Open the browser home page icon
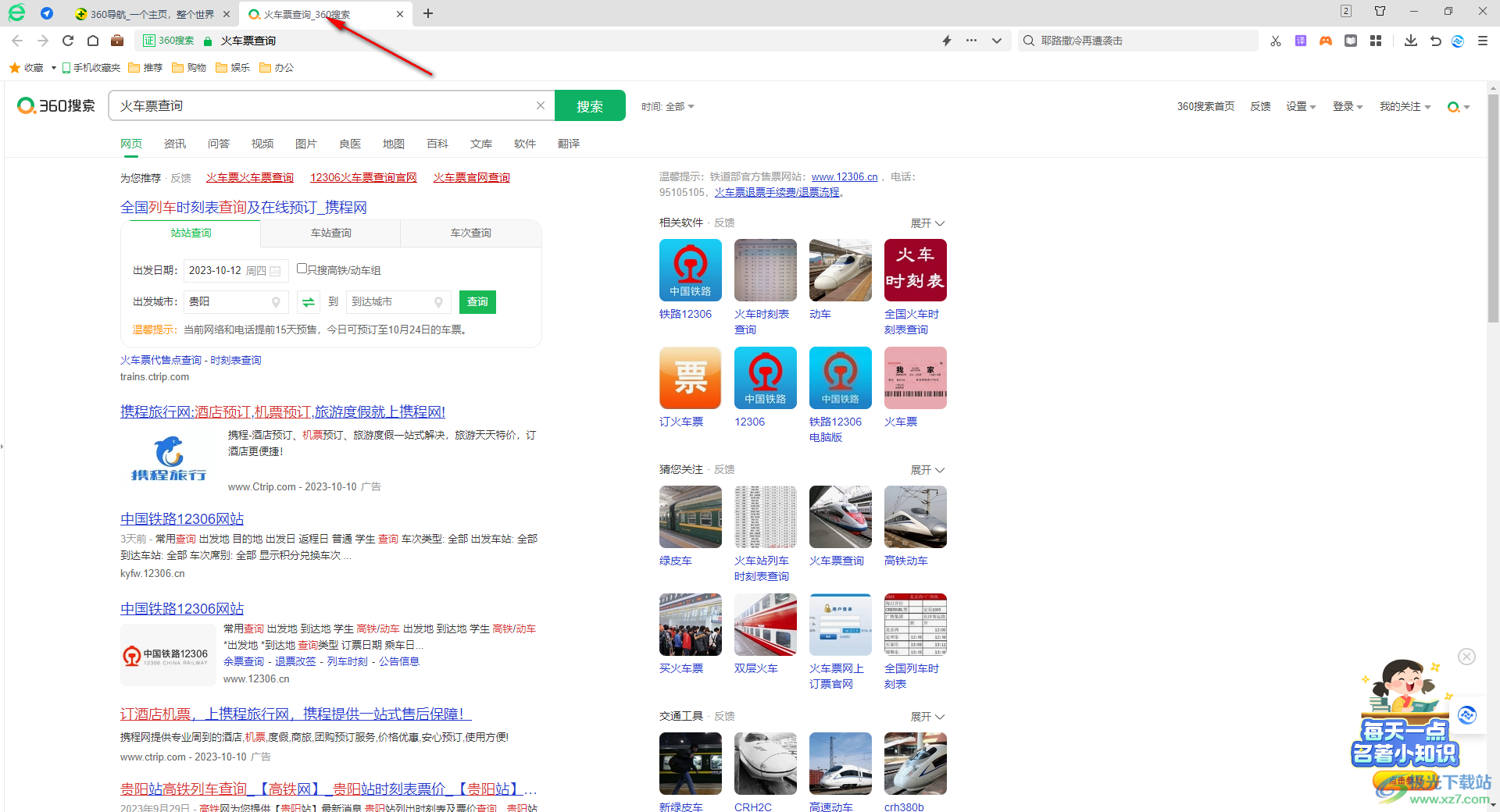Image resolution: width=1500 pixels, height=812 pixels. coord(93,41)
